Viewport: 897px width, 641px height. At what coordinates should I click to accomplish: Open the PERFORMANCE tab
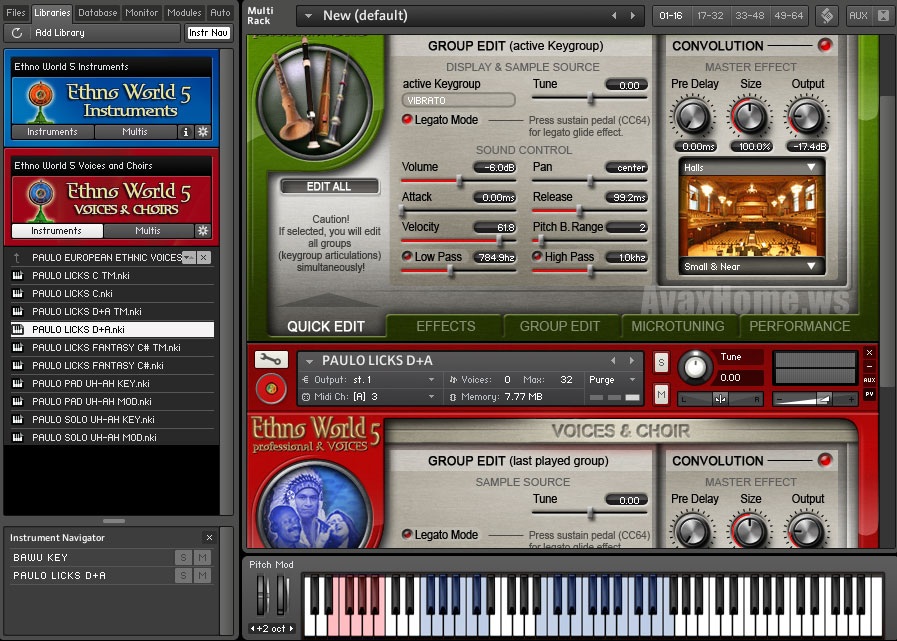coord(799,326)
